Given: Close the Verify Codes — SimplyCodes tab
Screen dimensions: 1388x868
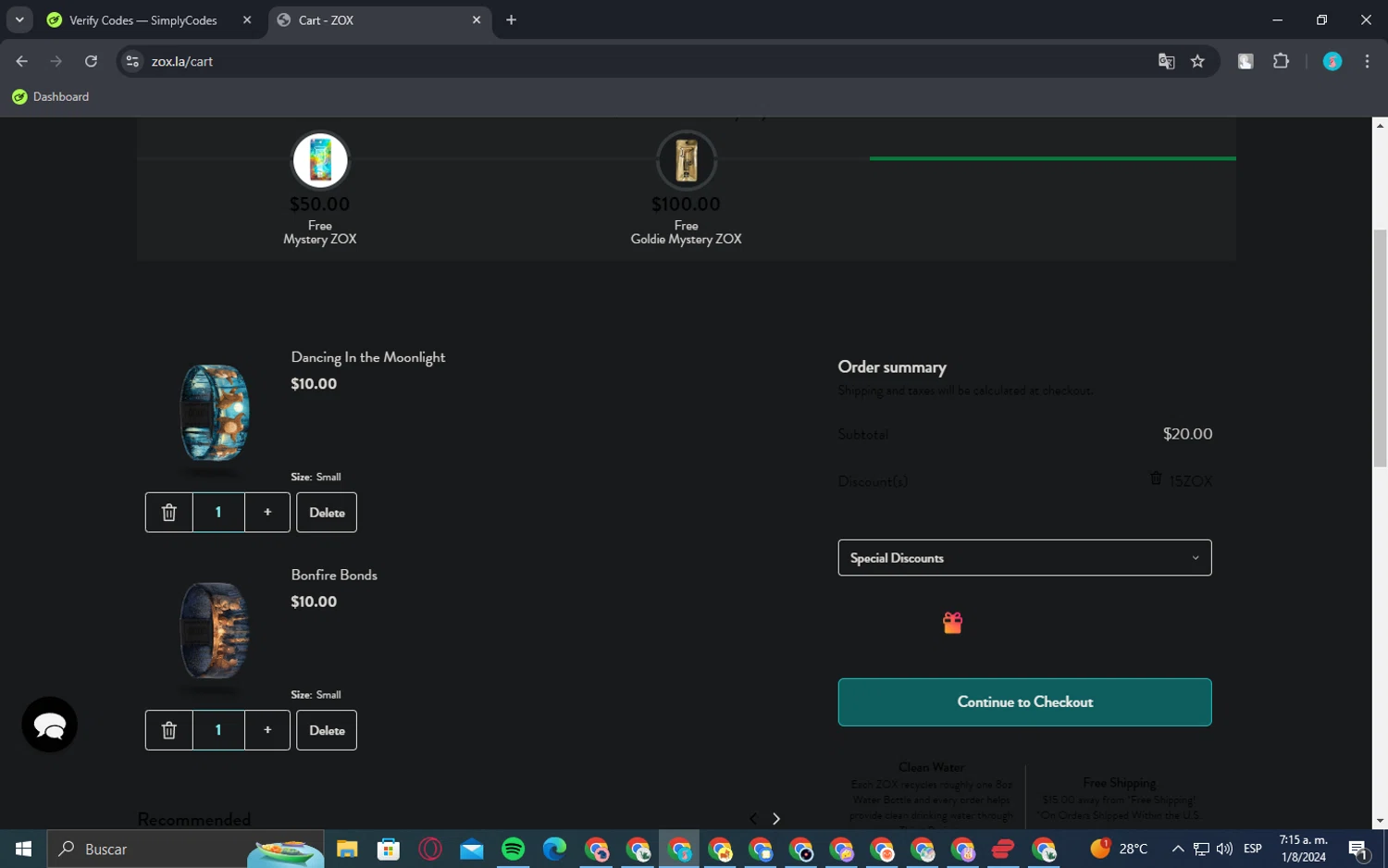Looking at the screenshot, I should [247, 20].
